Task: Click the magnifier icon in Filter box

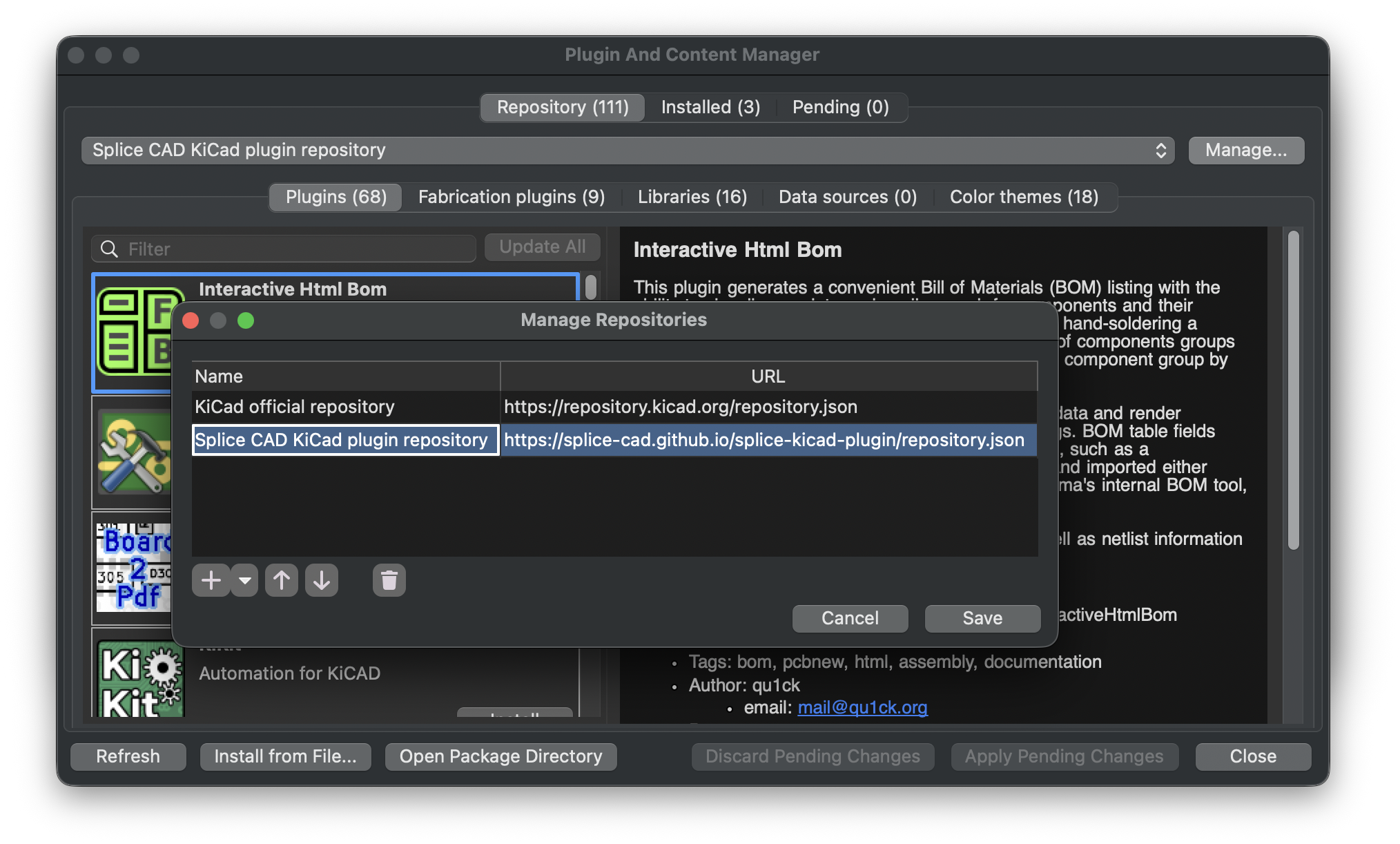Action: click(109, 249)
